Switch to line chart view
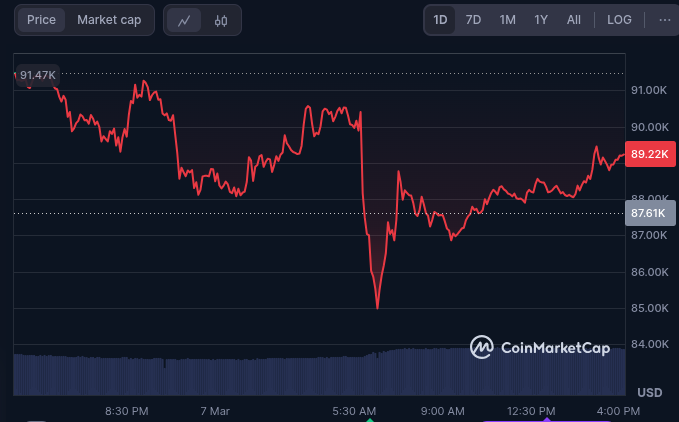This screenshot has height=422, width=679. (x=184, y=20)
